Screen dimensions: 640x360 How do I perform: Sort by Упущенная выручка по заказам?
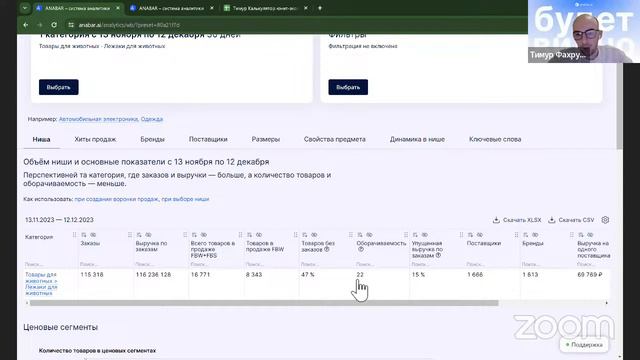[415, 235]
